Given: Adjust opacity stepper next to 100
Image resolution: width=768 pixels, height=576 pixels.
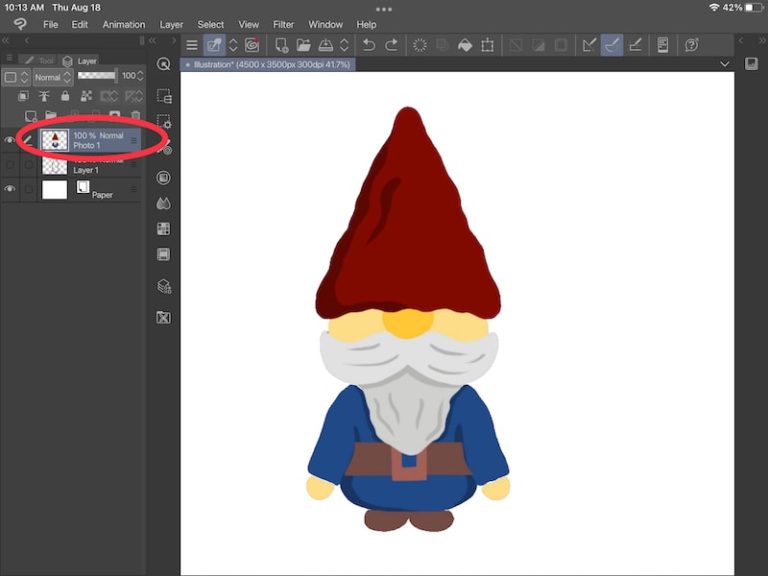Looking at the screenshot, I should coord(140,76).
